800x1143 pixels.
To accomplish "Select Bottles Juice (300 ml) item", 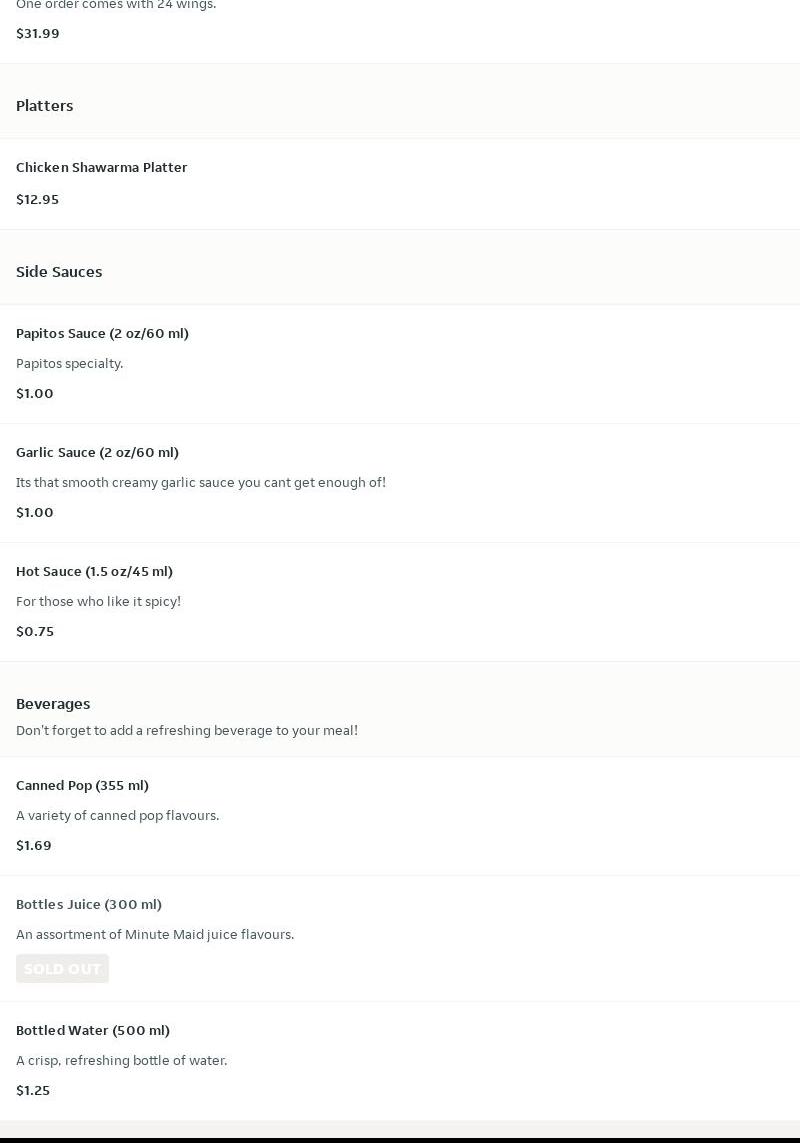I will pos(89,904).
